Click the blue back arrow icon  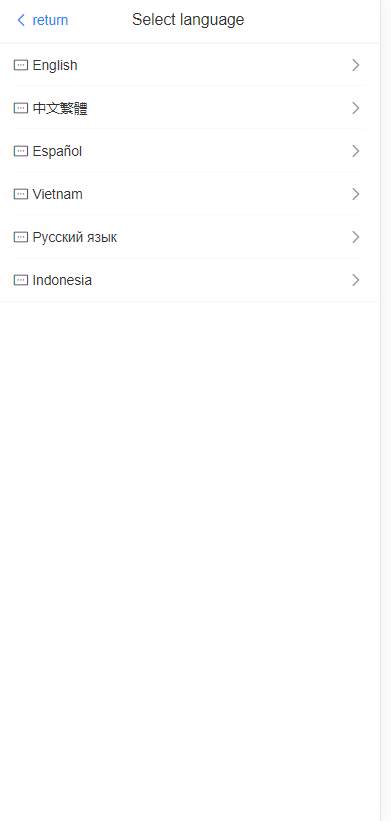(x=21, y=20)
